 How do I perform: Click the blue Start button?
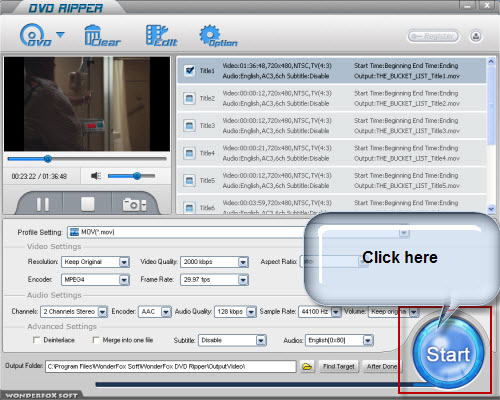point(448,354)
